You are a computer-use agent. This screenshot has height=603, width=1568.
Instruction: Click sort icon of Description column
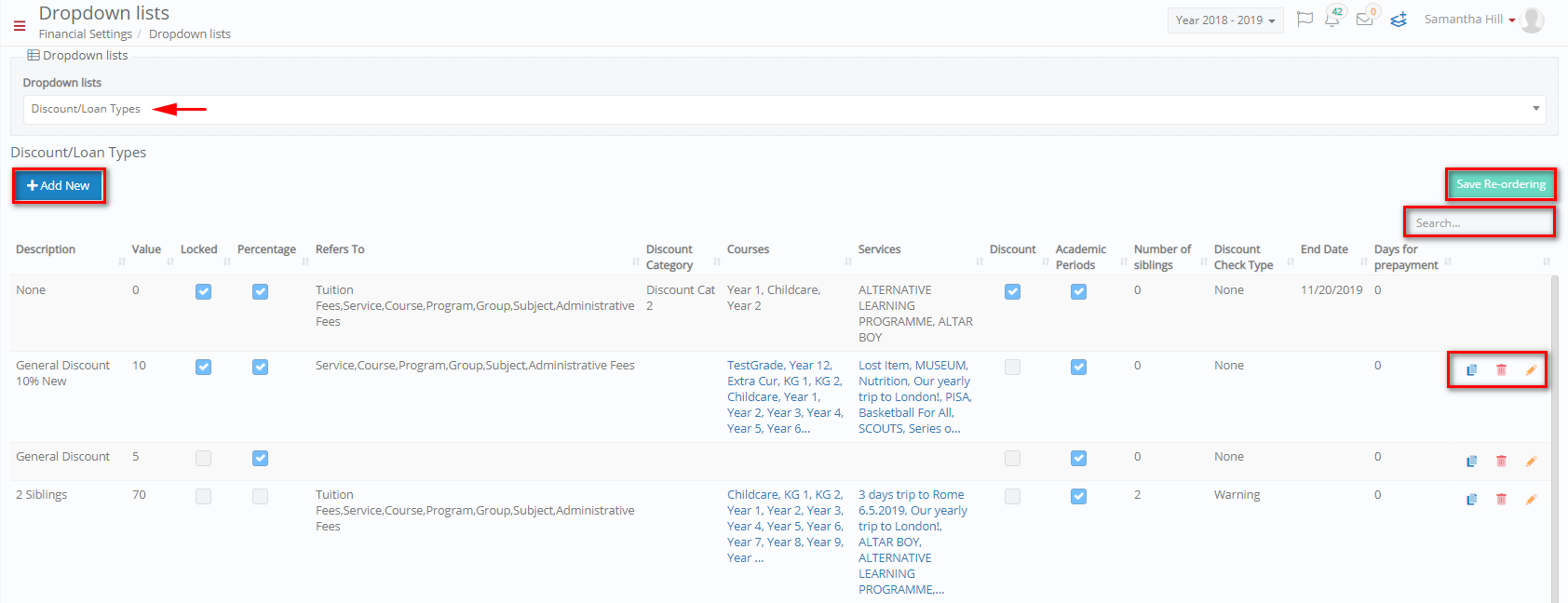click(x=122, y=262)
